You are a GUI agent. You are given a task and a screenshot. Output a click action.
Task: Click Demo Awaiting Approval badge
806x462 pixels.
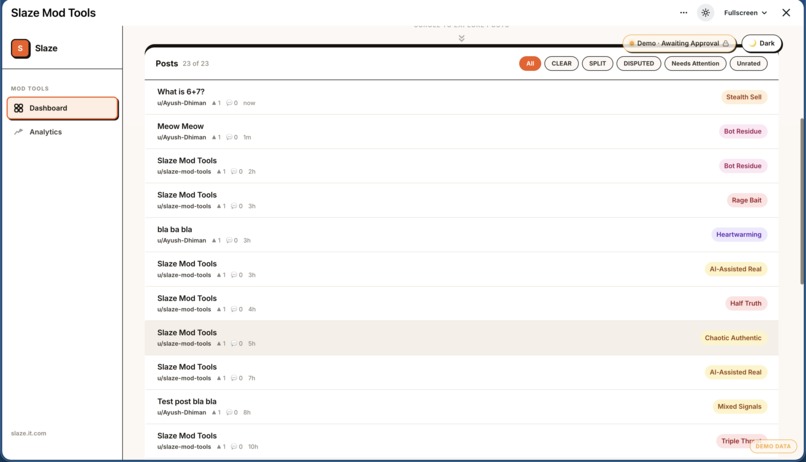click(x=679, y=43)
